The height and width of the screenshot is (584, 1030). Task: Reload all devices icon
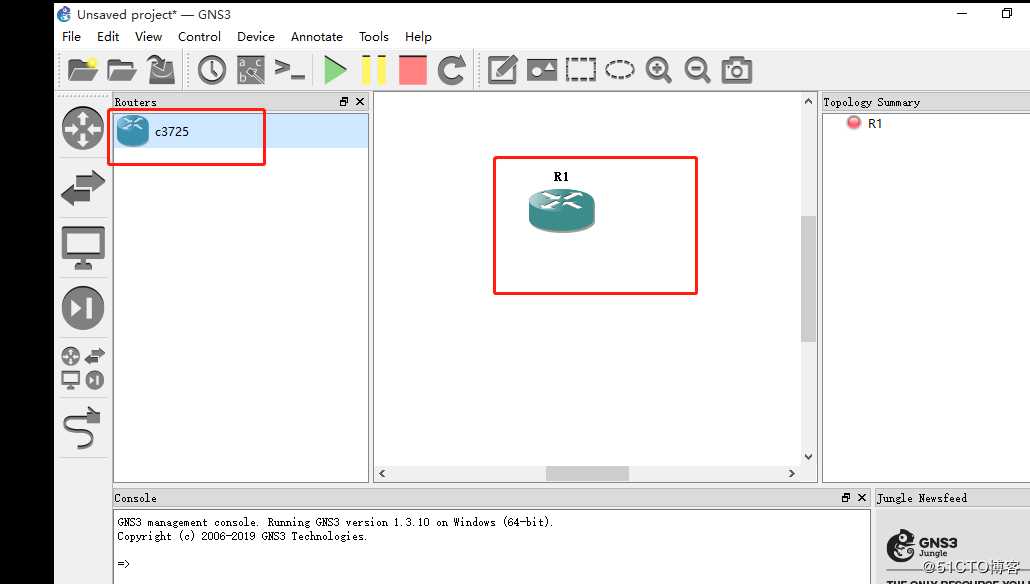coord(451,70)
